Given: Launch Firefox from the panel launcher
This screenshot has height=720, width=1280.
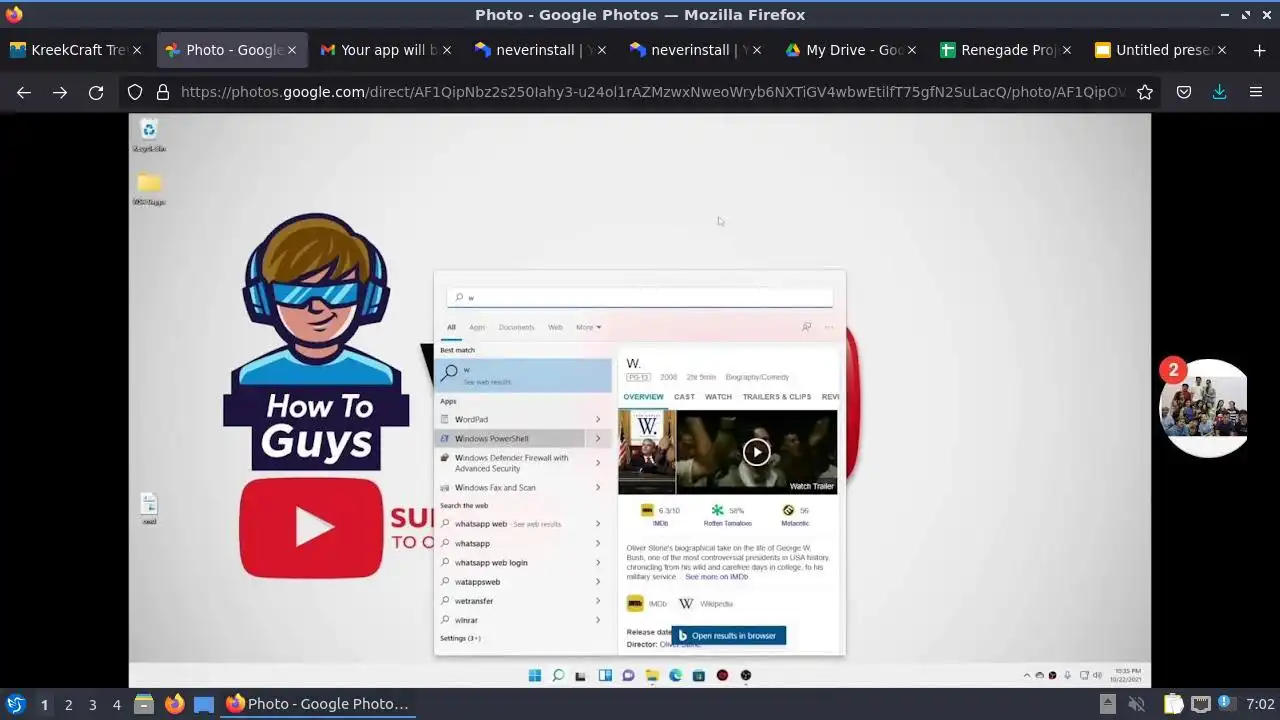Looking at the screenshot, I should 174,704.
